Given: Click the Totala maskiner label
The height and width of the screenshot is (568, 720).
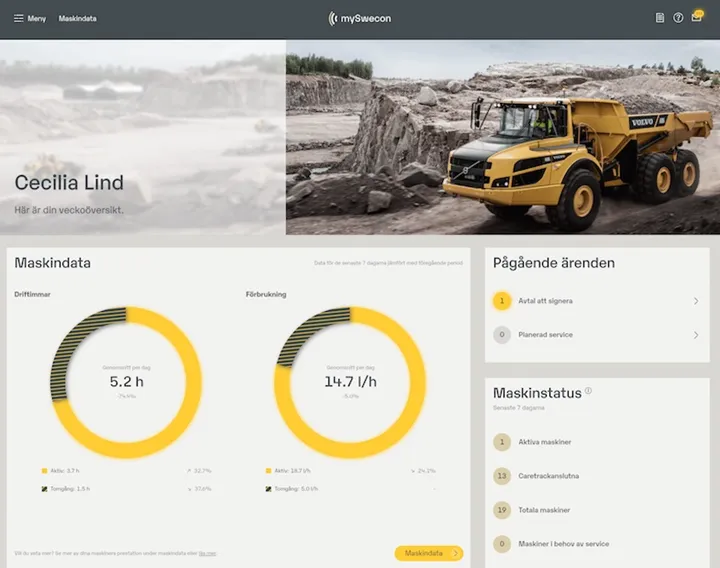Looking at the screenshot, I should tap(544, 510).
